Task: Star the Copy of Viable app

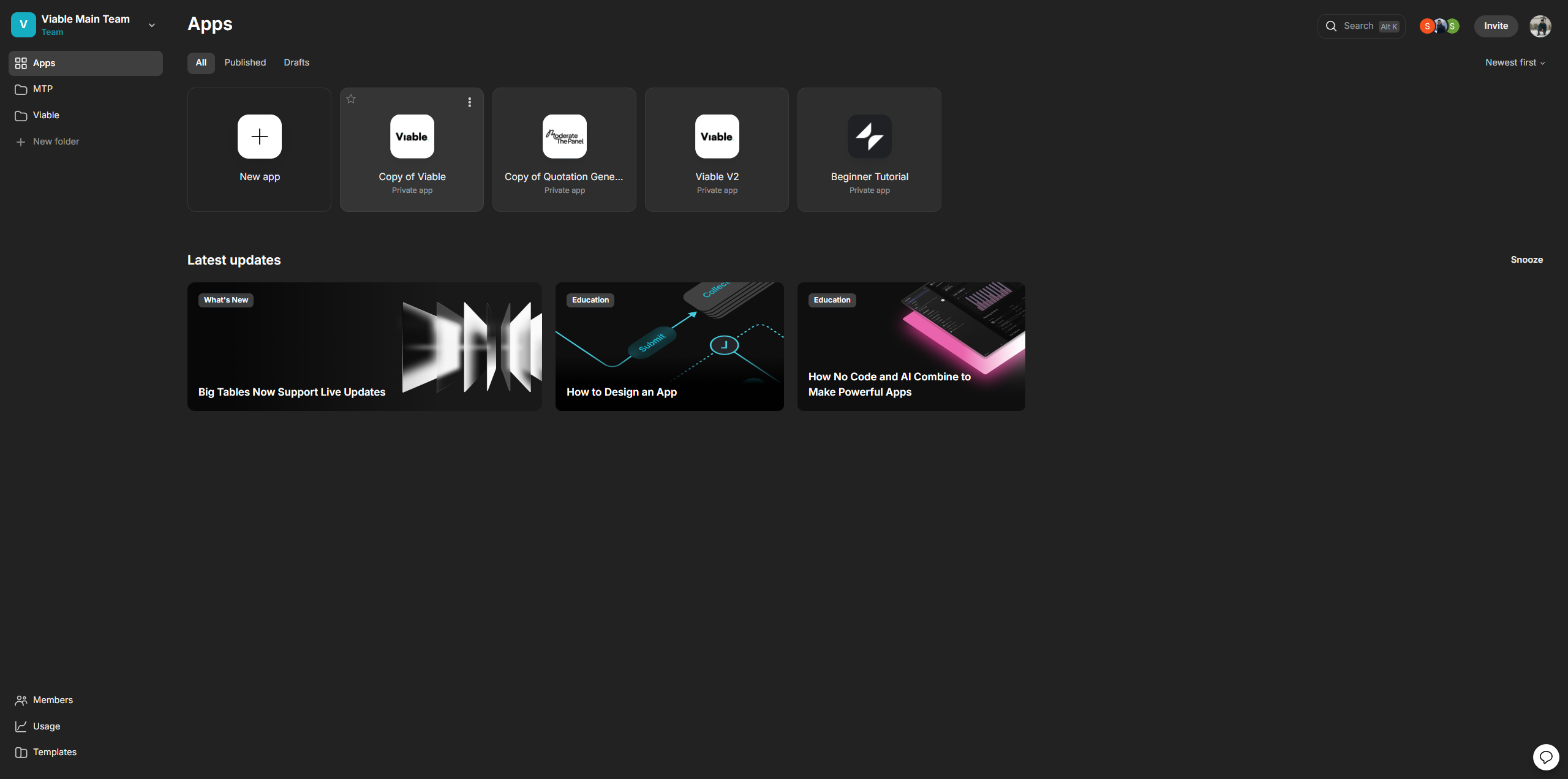Action: (351, 99)
